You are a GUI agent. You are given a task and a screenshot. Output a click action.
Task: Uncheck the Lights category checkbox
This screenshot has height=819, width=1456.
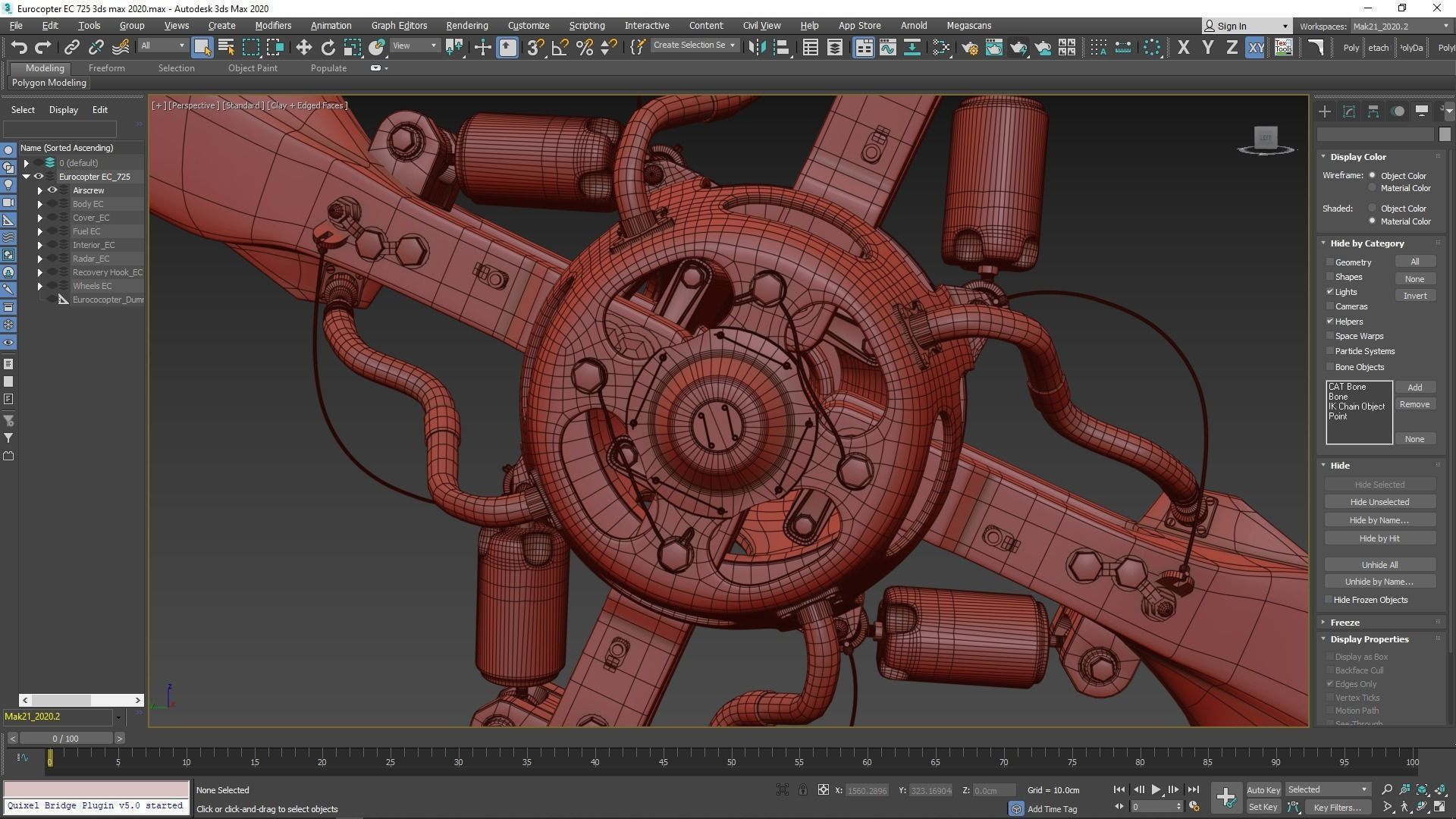[x=1330, y=292]
